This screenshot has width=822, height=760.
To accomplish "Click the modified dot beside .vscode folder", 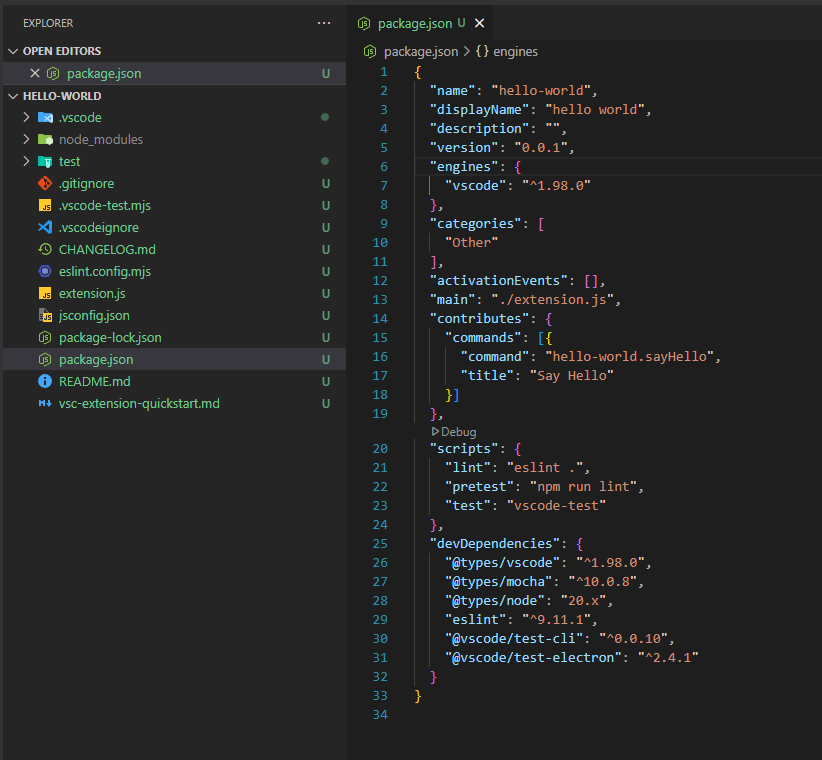I will pos(325,117).
